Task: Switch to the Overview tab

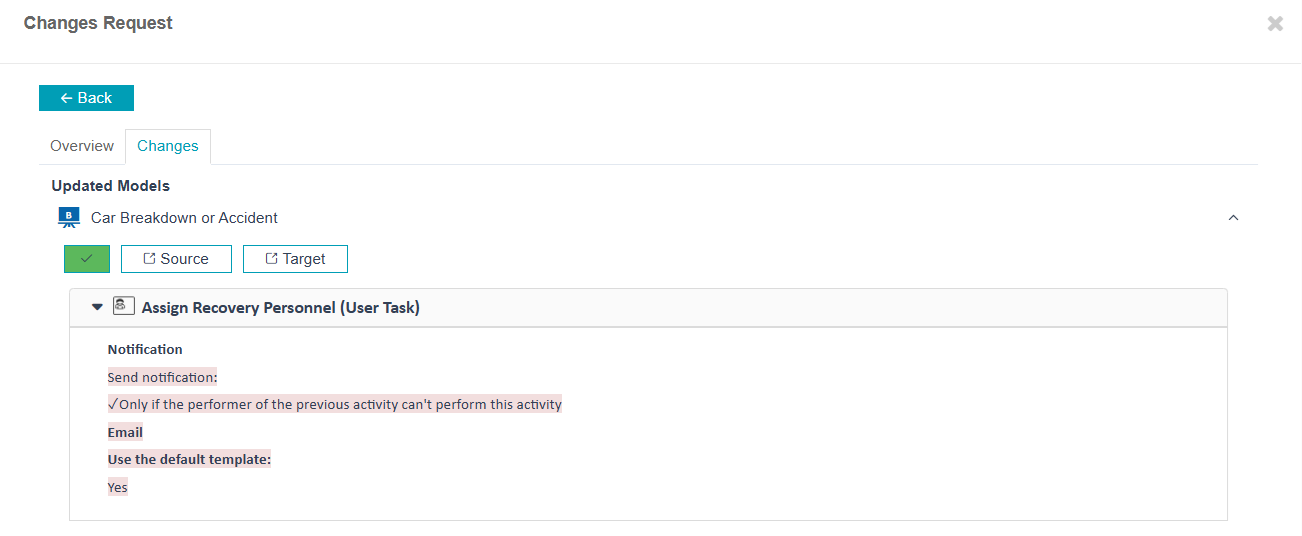Action: coord(82,146)
